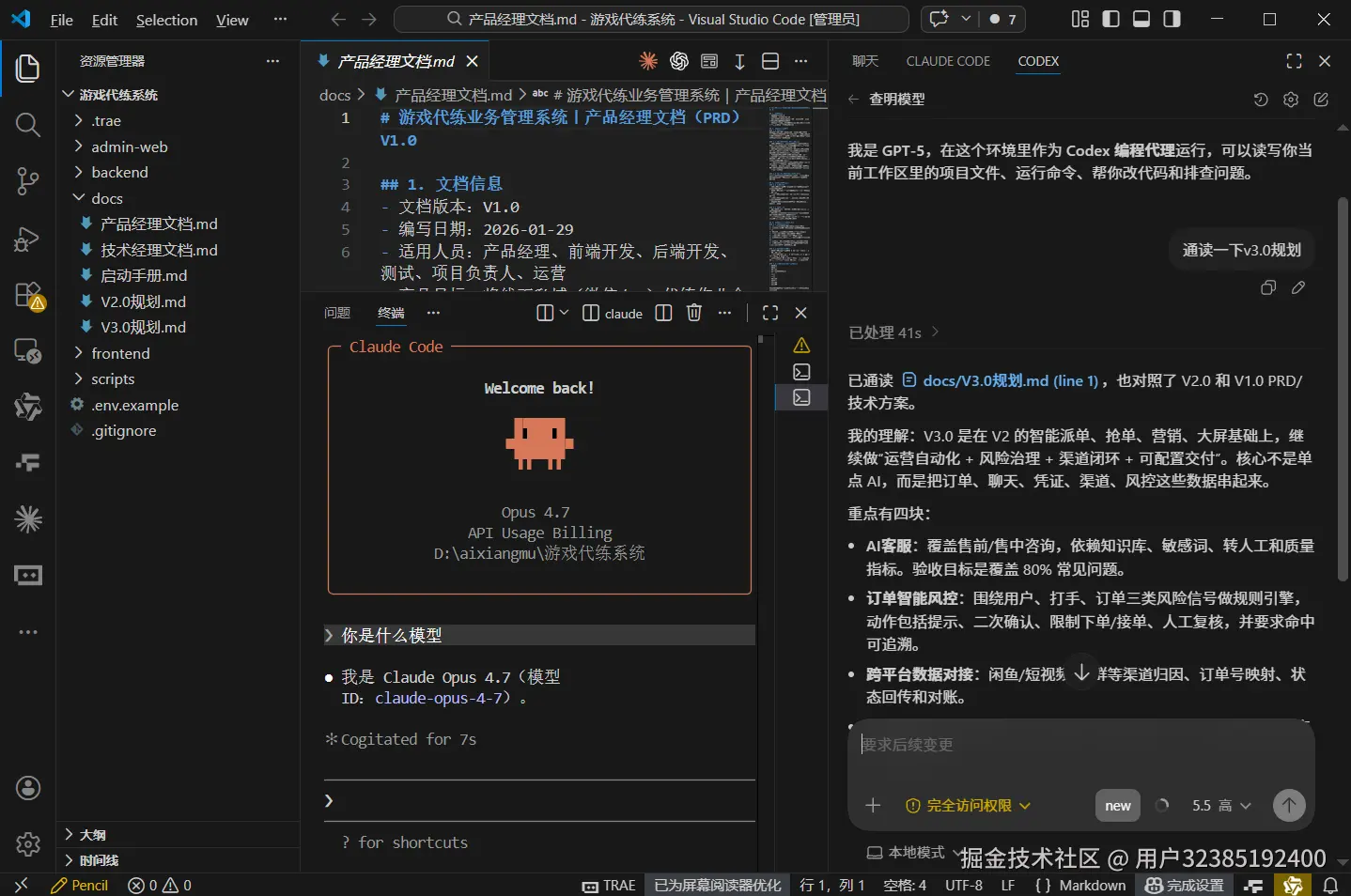Image resolution: width=1351 pixels, height=896 pixels.
Task: Click the 要求后续变更 input field
Action: (1080, 745)
